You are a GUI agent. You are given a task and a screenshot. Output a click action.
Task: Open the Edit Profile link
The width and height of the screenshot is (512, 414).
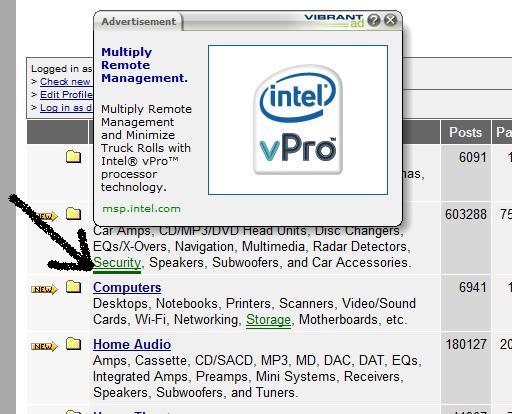tap(66, 95)
